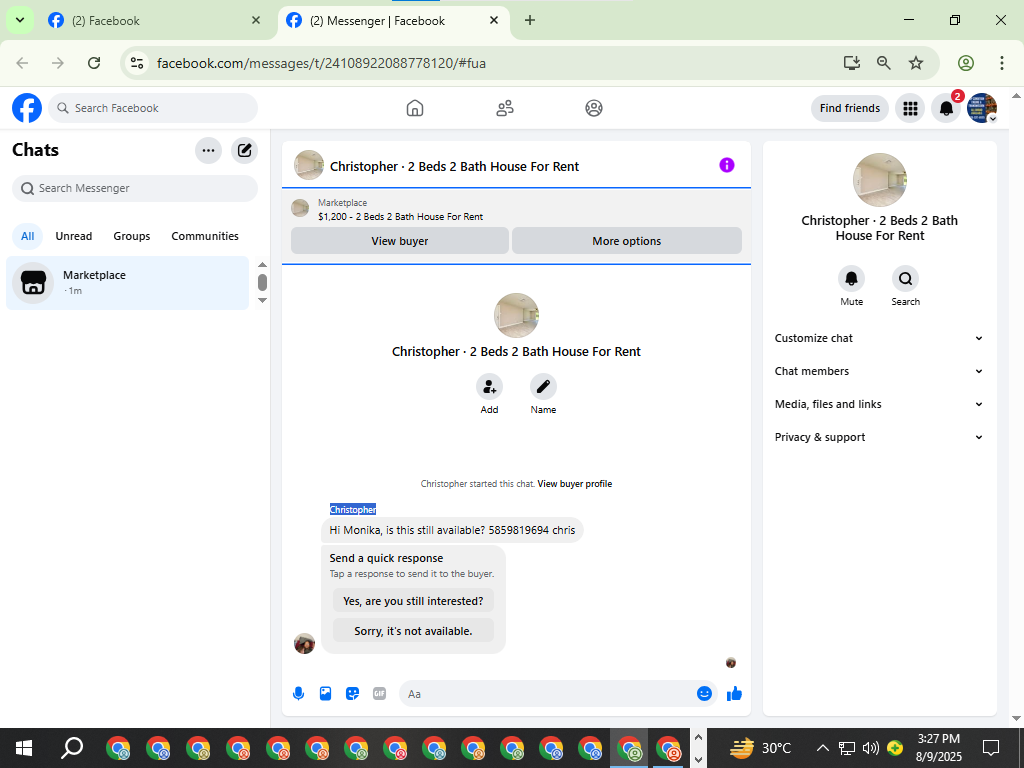1024x768 pixels.
Task: Click the Facebook logo icon
Action: pyautogui.click(x=27, y=108)
